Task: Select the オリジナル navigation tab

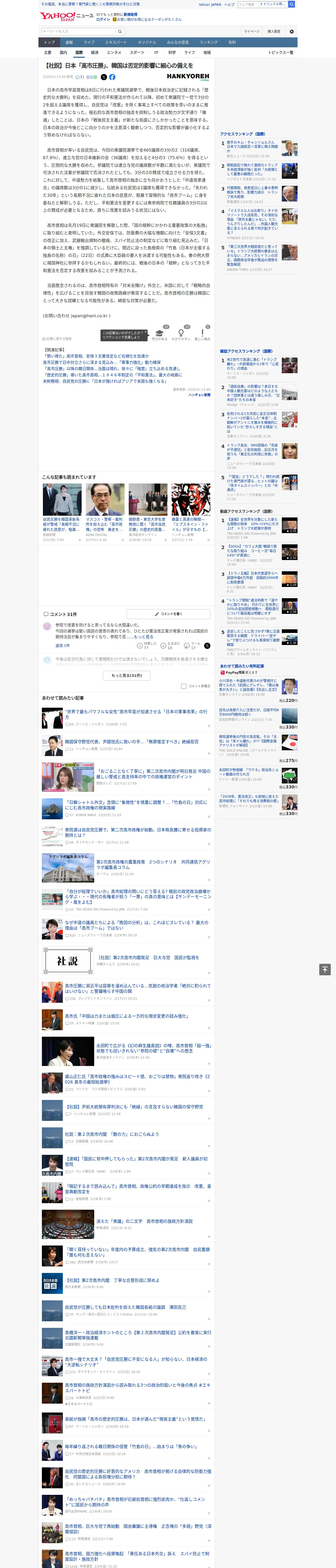Action: point(147,43)
